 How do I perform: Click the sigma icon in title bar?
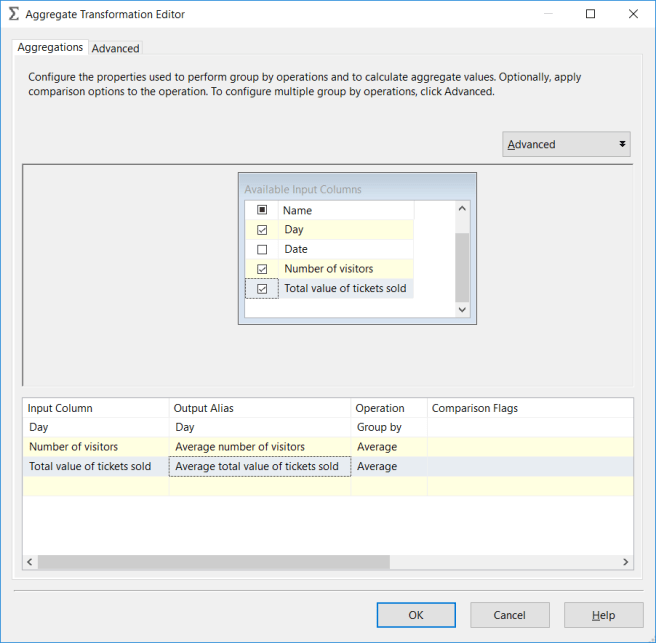(14, 14)
